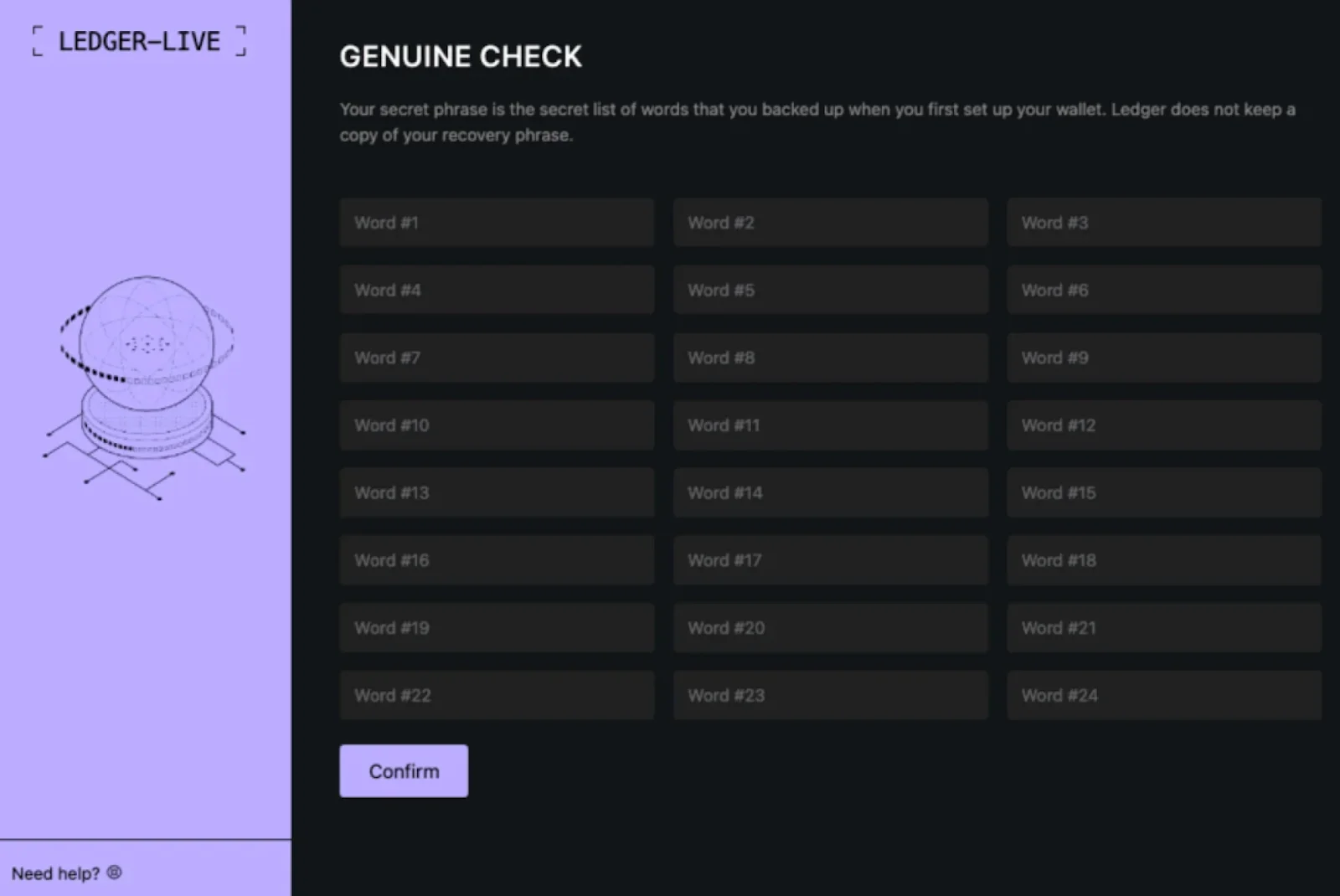Image resolution: width=1340 pixels, height=896 pixels.
Task: Click the help icon next to Need help
Action: [x=114, y=873]
